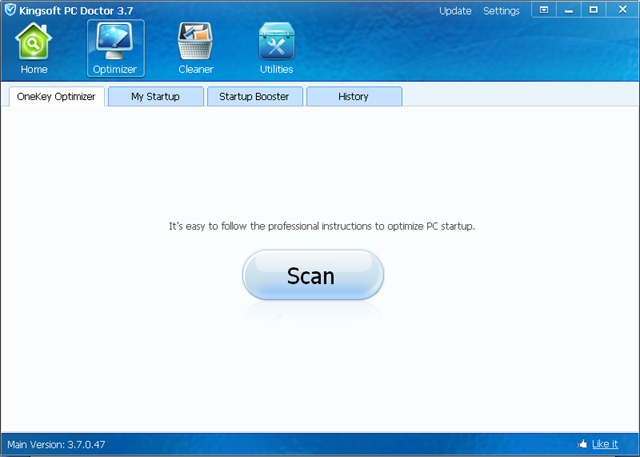Open the History tab
Image resolution: width=640 pixels, height=457 pixels.
pos(354,97)
